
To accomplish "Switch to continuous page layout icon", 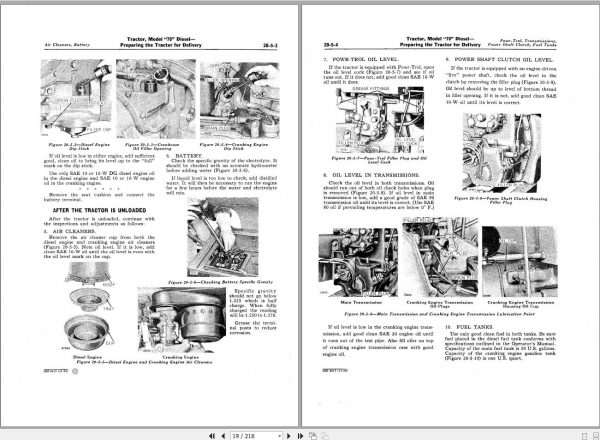I will point(596,436).
